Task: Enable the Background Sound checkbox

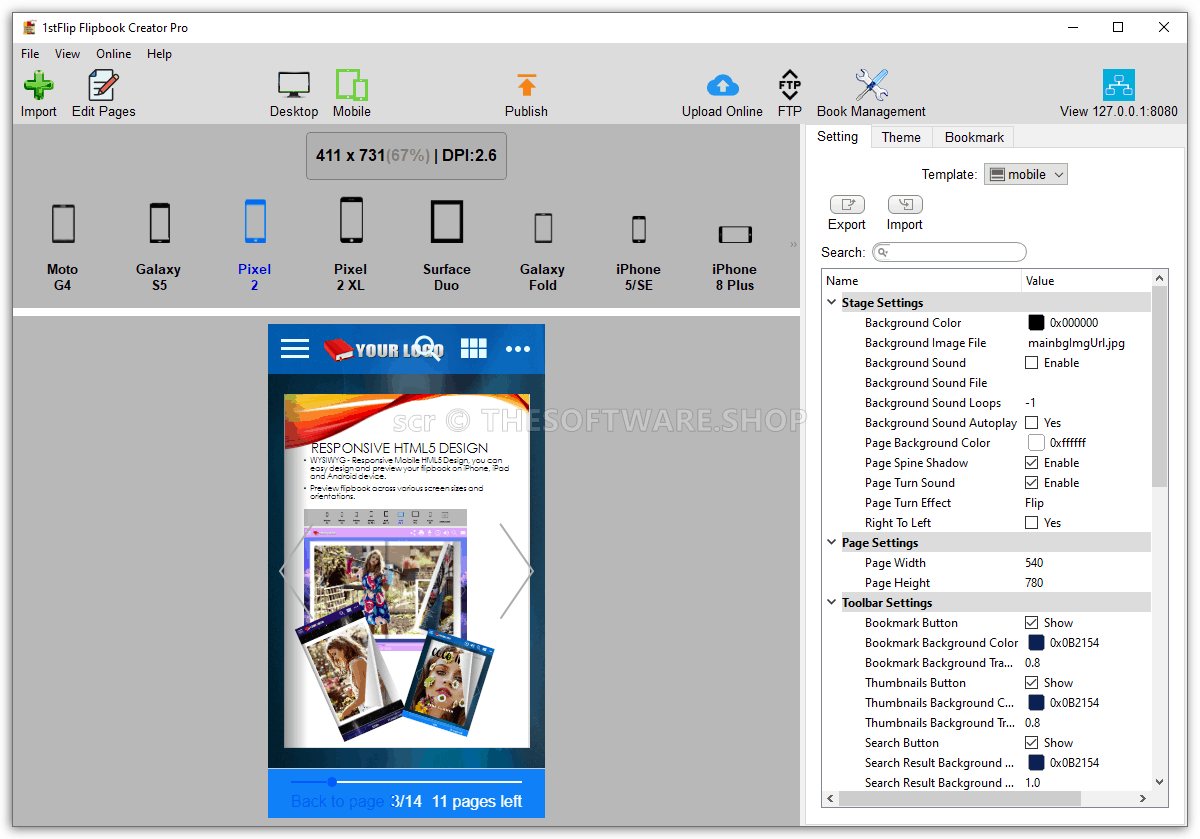Action: (x=1032, y=363)
